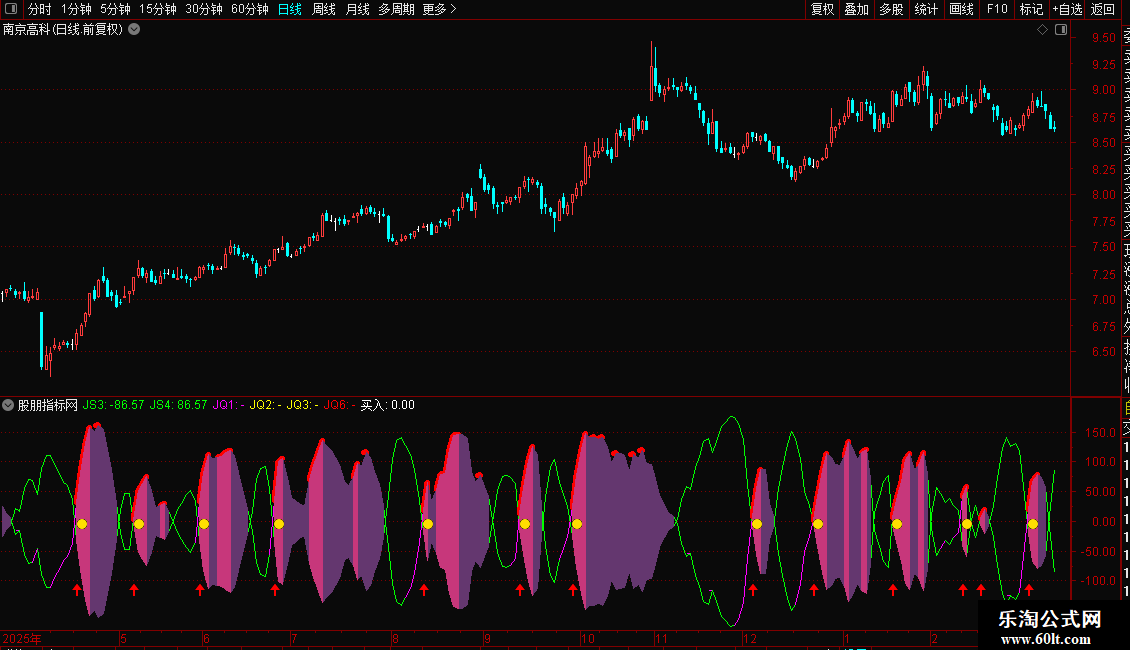Click the 标记 mark button
The width and height of the screenshot is (1130, 650).
1031,9
